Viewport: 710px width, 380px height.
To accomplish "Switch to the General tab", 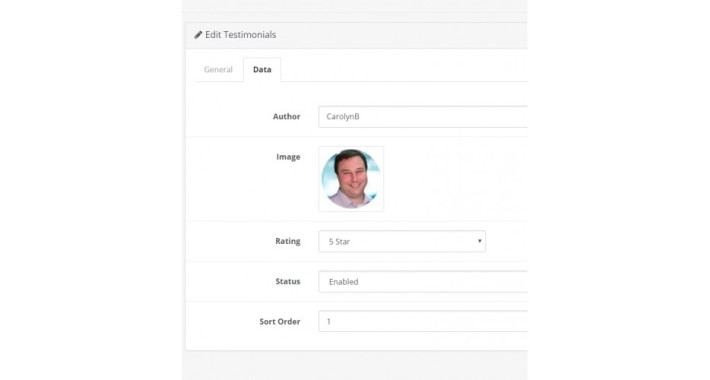I will pos(218,69).
